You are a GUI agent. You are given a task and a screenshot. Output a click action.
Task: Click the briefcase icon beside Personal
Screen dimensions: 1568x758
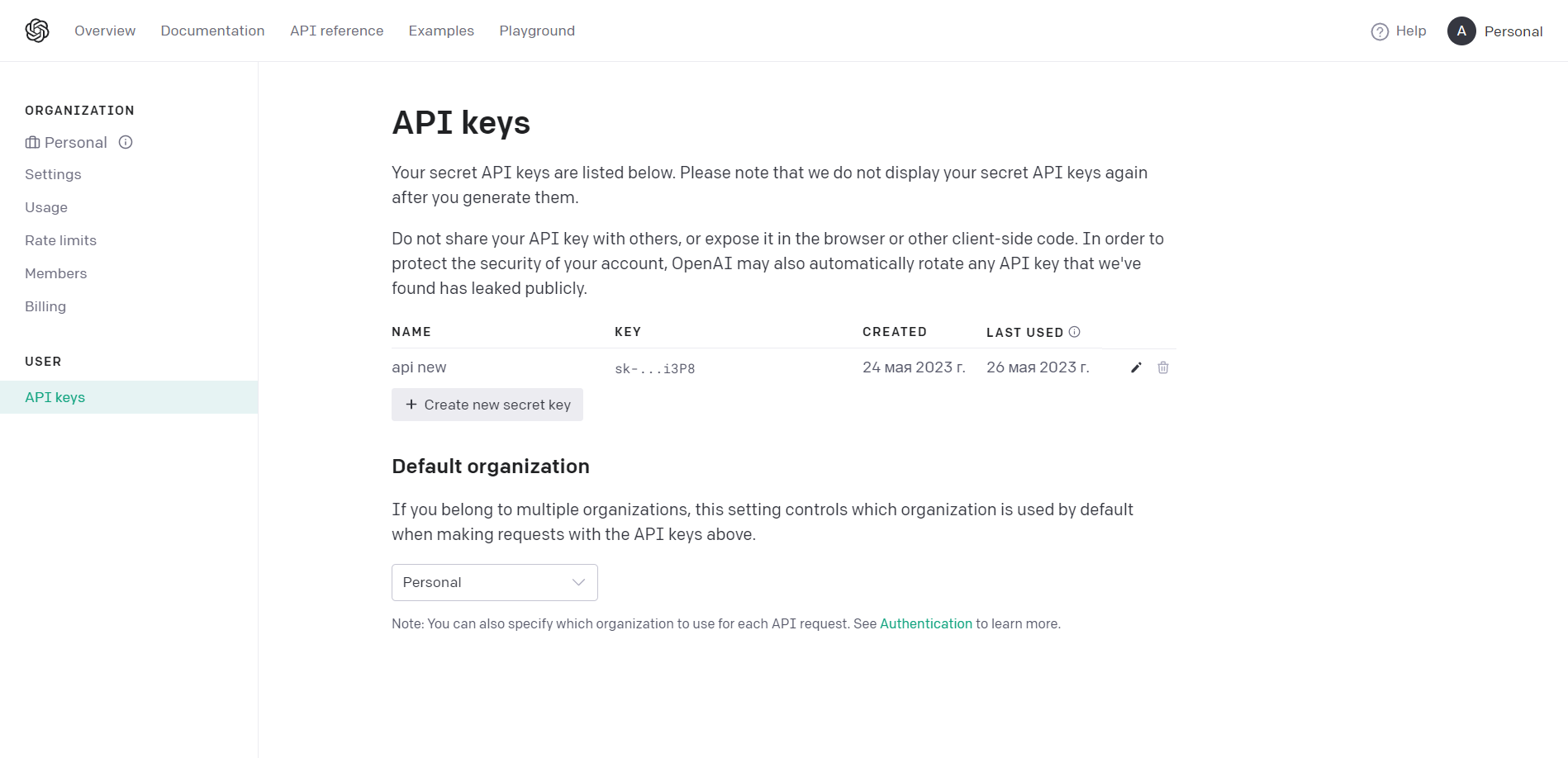tap(32, 143)
